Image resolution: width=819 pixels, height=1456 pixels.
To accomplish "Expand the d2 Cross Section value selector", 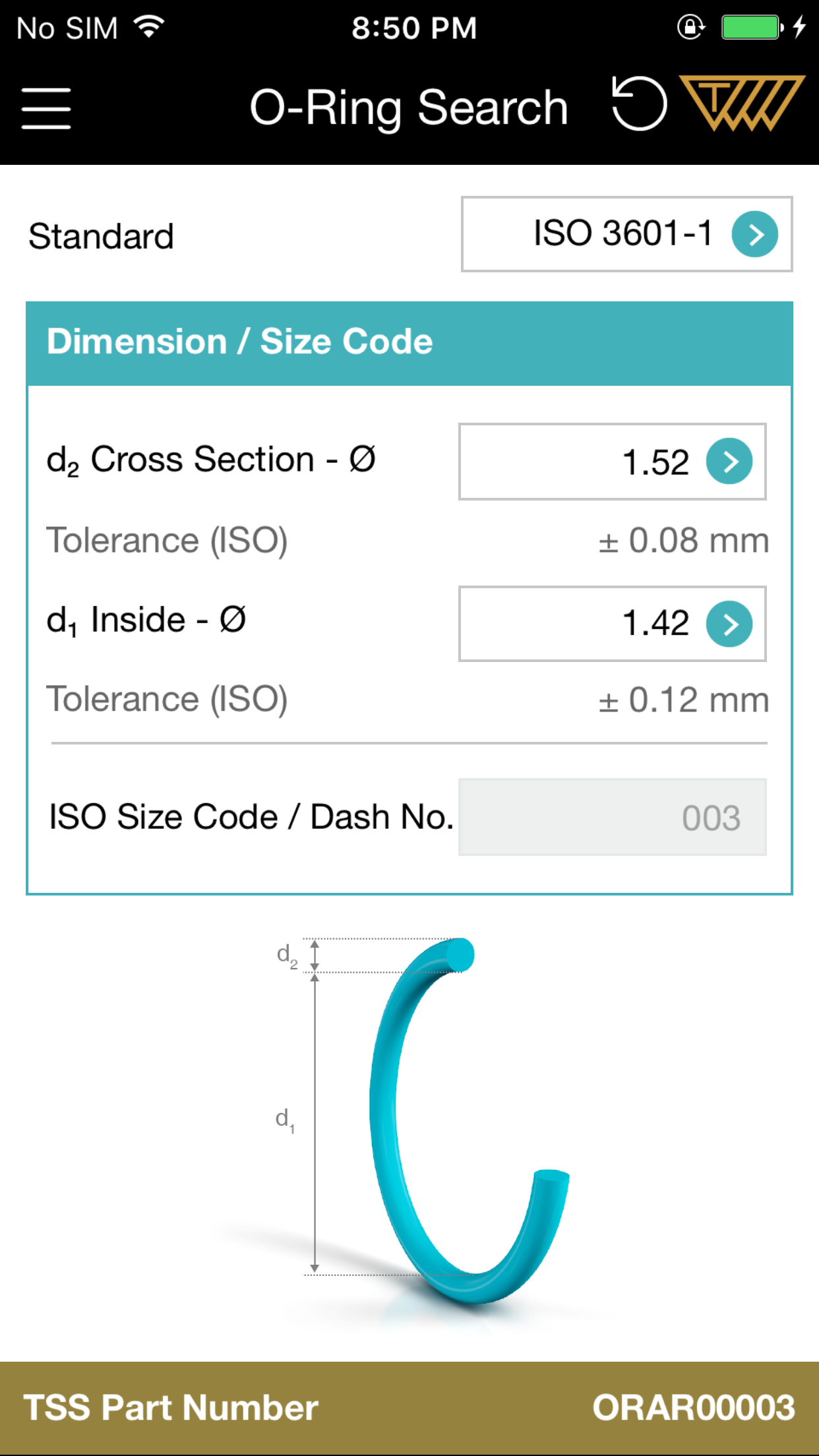I will tap(612, 462).
